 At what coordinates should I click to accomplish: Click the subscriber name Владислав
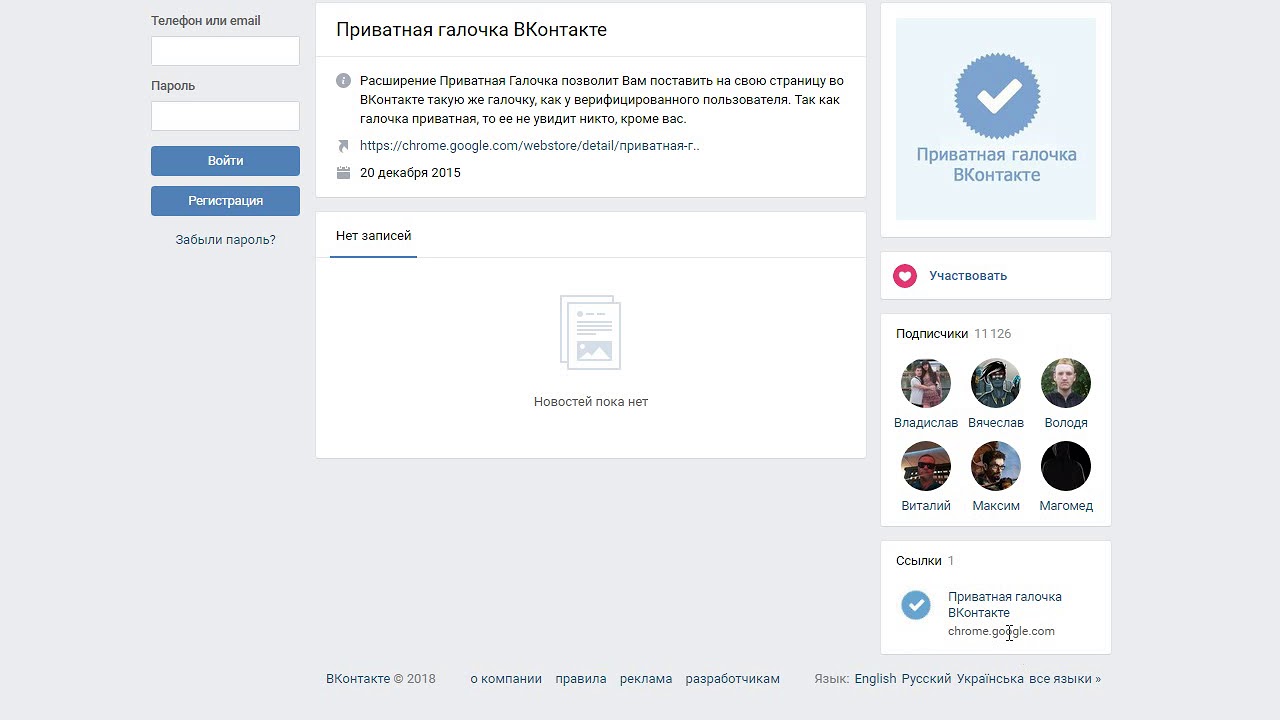pyautogui.click(x=926, y=423)
